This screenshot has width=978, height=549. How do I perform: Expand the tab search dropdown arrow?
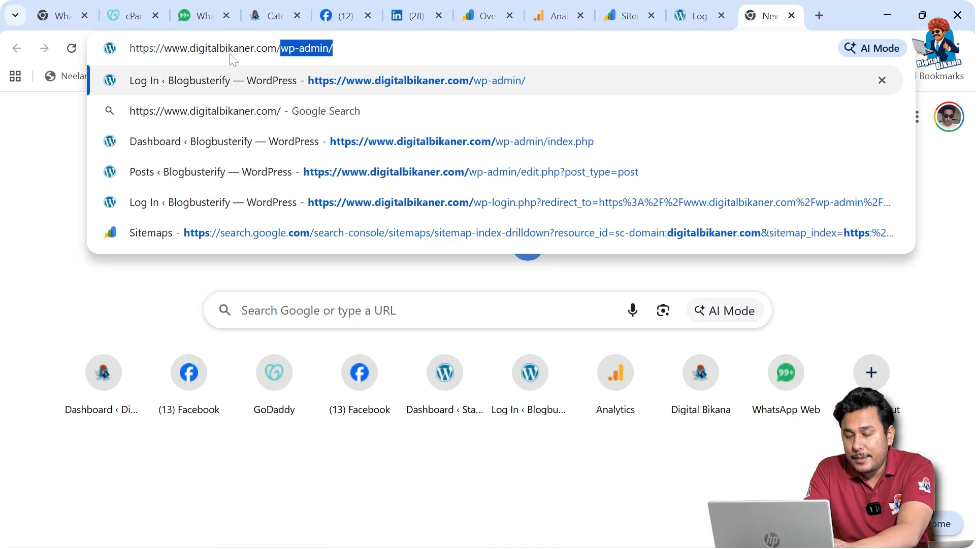(15, 16)
